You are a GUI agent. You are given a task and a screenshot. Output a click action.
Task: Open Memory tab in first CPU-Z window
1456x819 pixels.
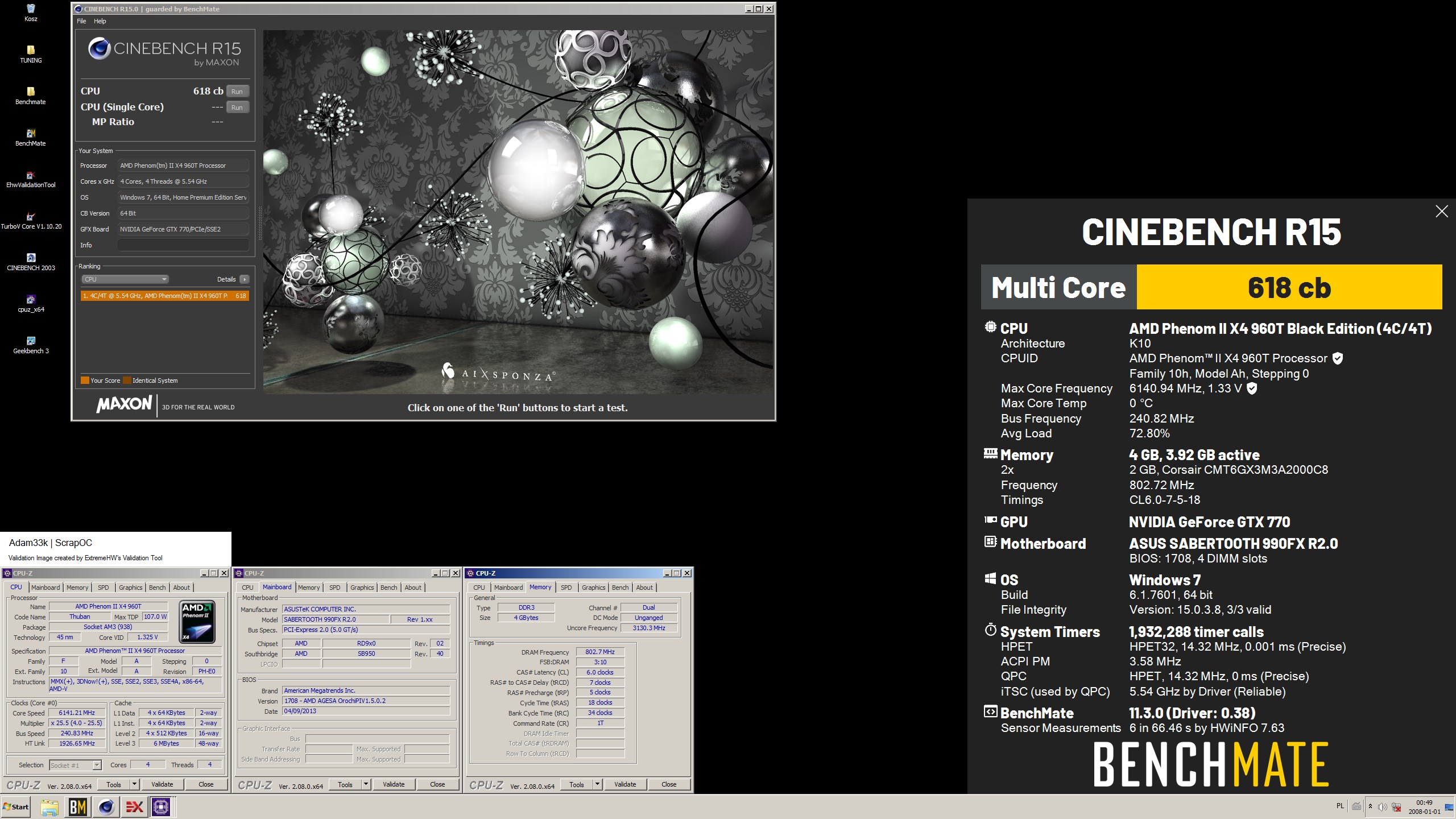pyautogui.click(x=77, y=588)
